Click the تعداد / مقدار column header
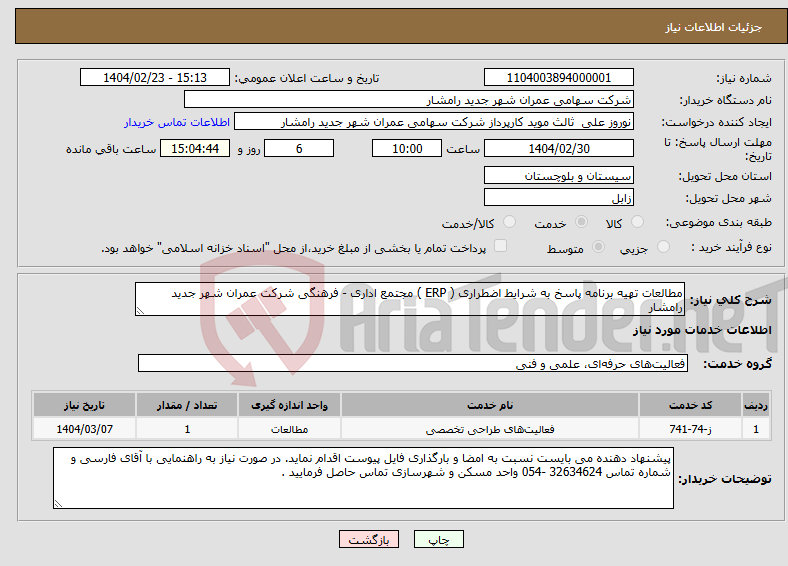The height and width of the screenshot is (566, 788). (187, 405)
